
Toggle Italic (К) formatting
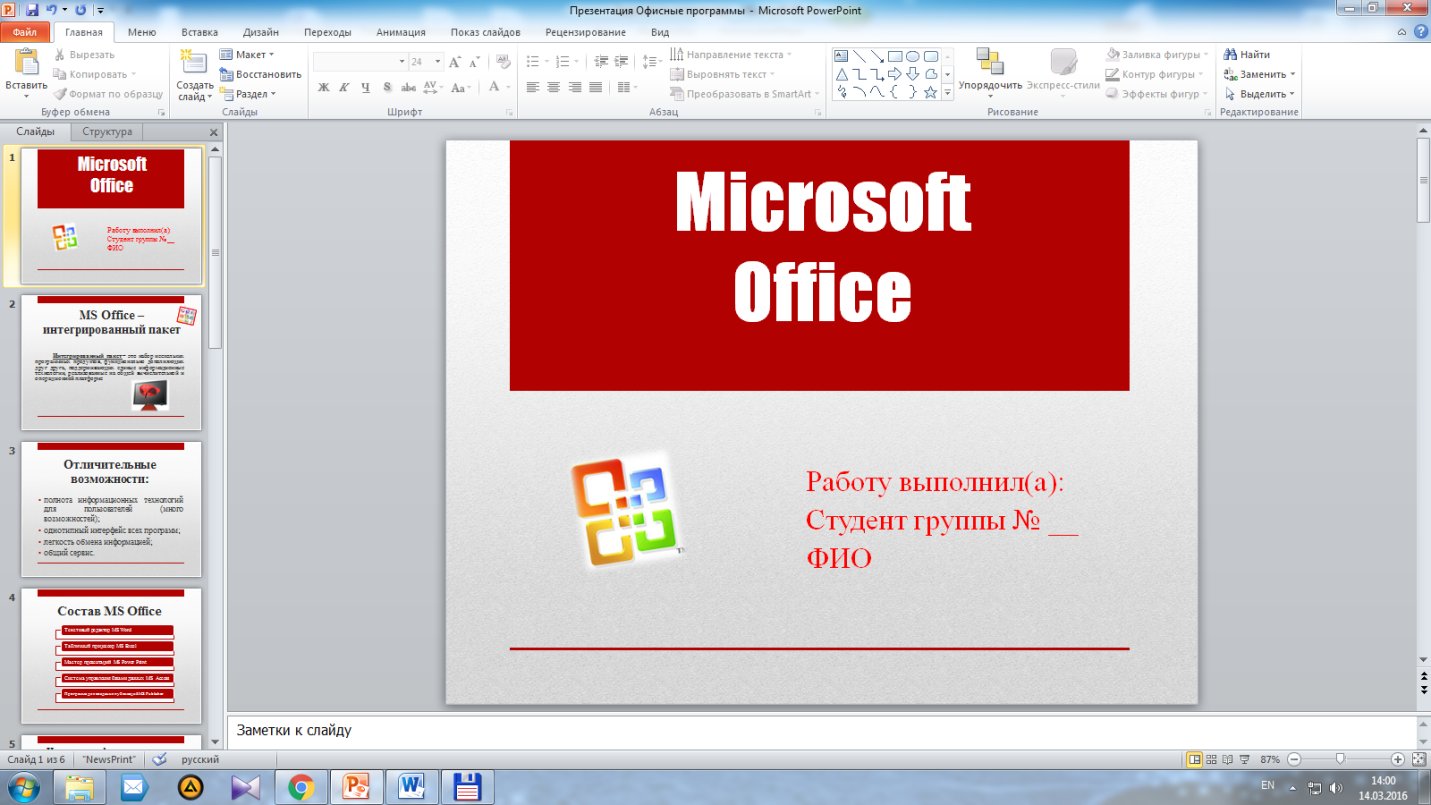345,88
